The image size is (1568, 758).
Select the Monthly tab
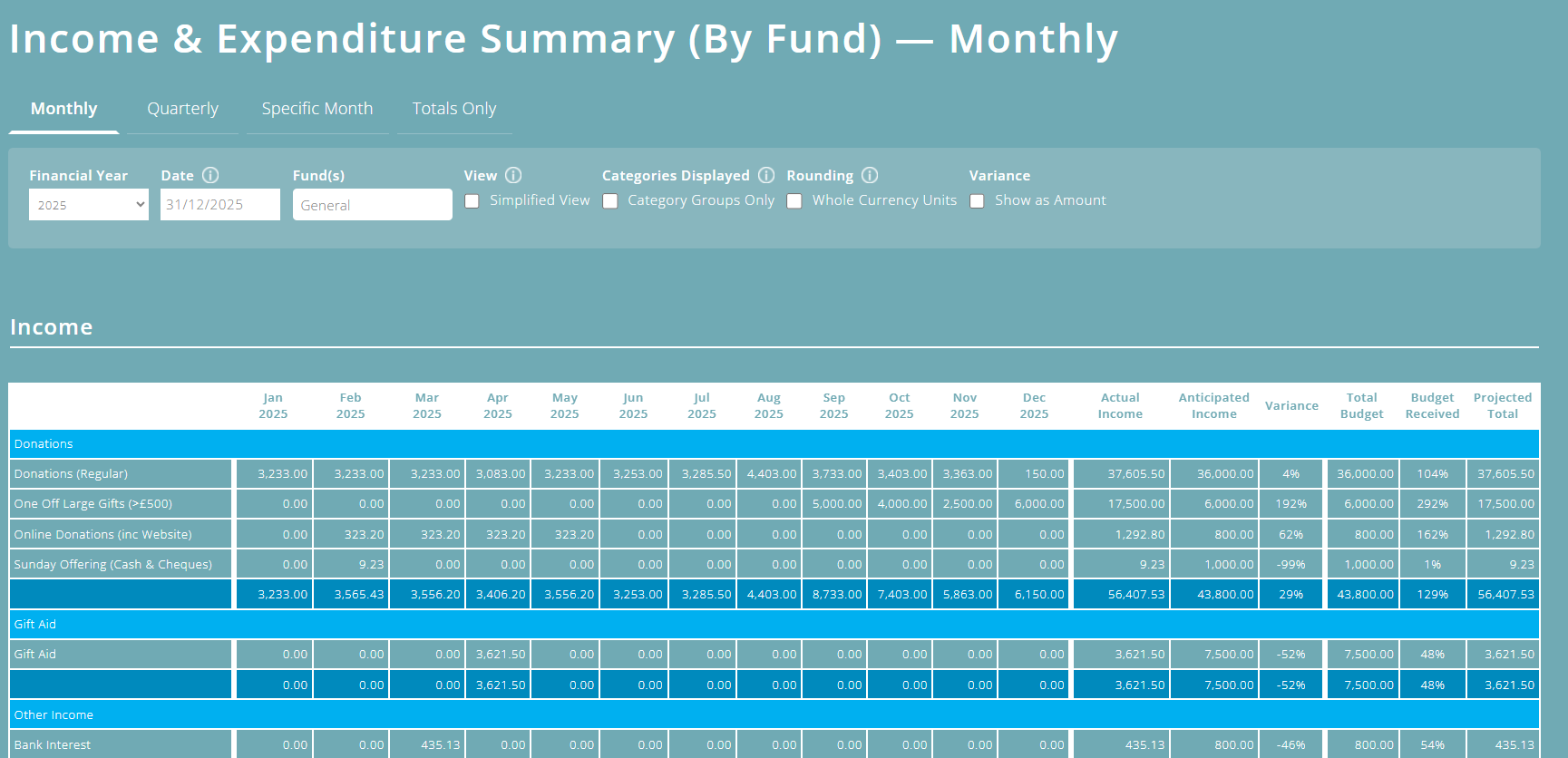[63, 109]
